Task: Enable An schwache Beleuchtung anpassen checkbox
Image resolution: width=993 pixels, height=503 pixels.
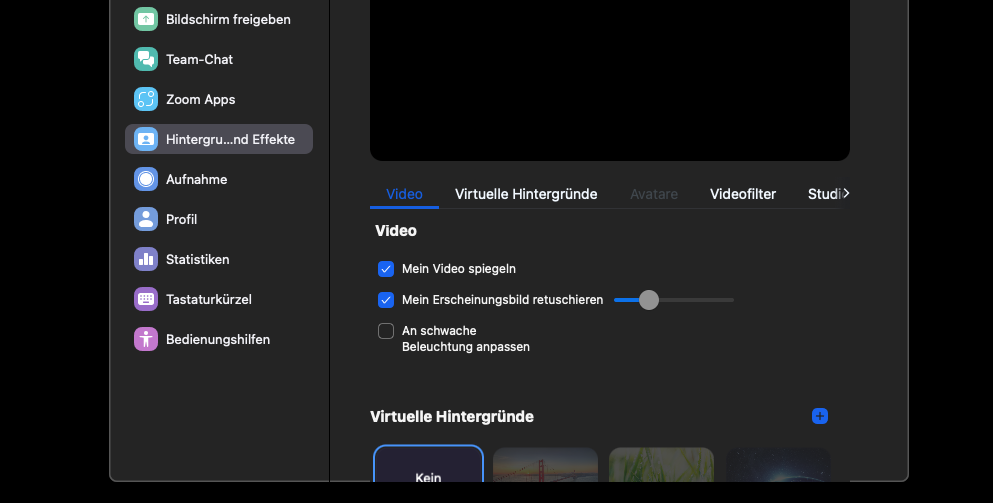Action: 386,331
